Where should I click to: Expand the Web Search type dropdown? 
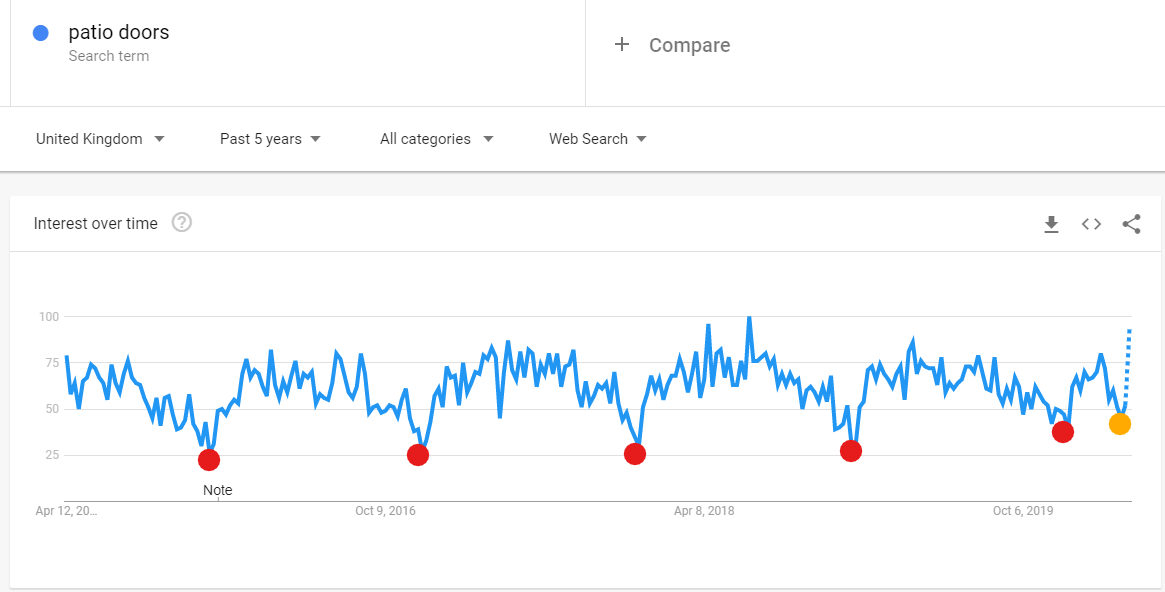click(x=598, y=139)
